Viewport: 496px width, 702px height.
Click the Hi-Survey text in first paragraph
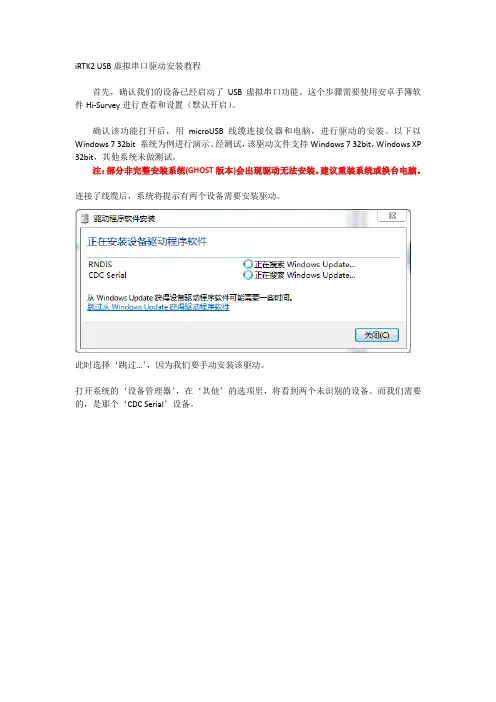pyautogui.click(x=103, y=105)
